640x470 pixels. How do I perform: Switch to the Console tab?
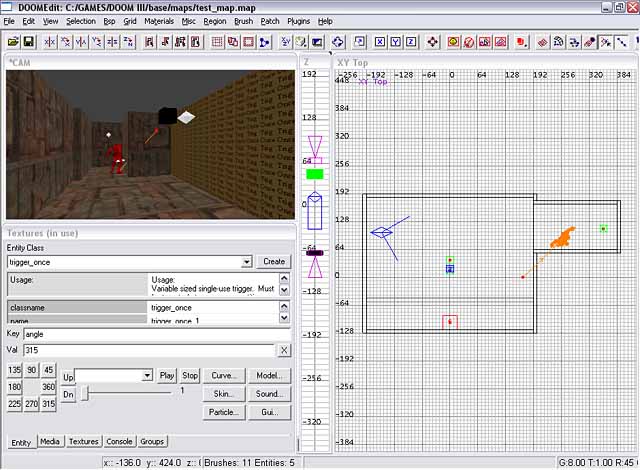(x=119, y=441)
